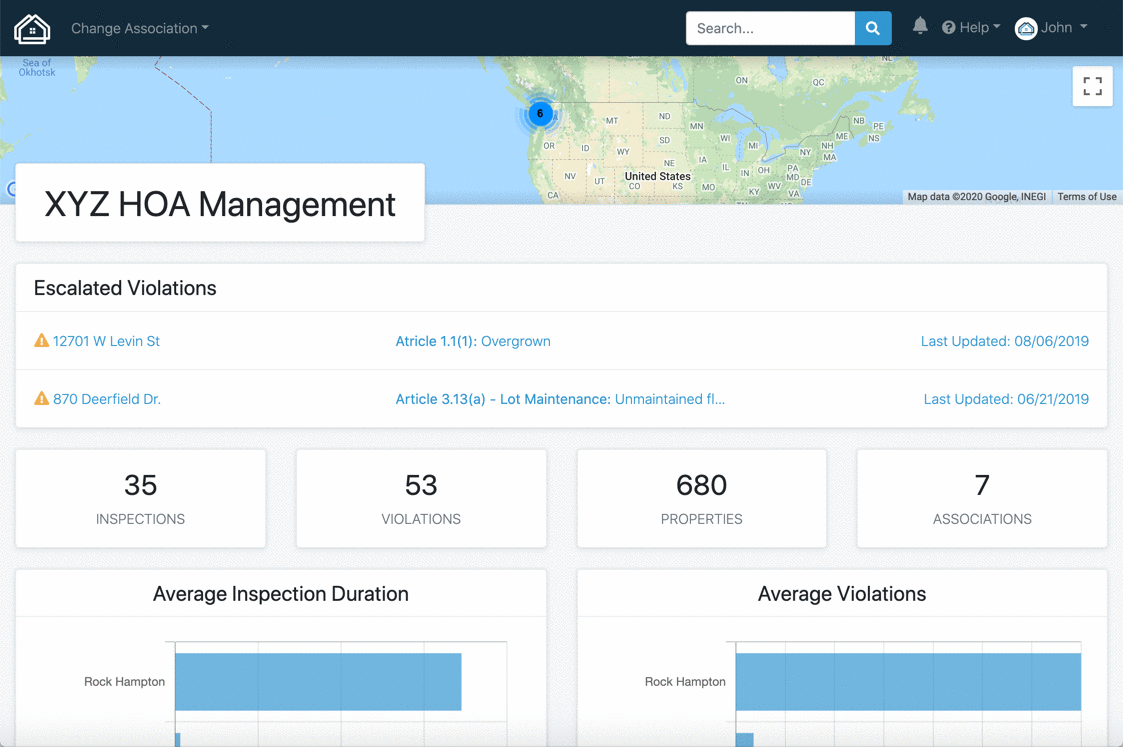Open the 12701 W Levin St violation

106,342
